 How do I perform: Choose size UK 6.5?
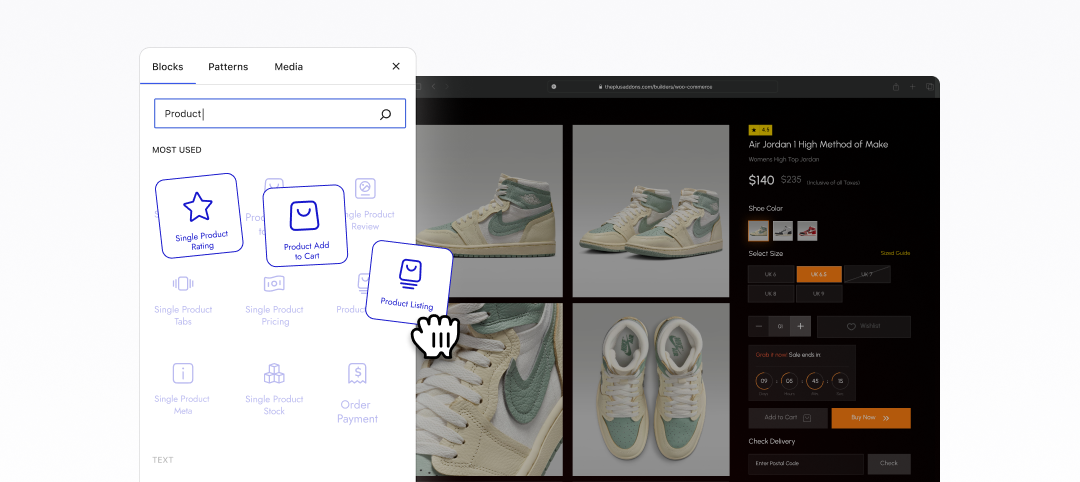click(x=819, y=274)
